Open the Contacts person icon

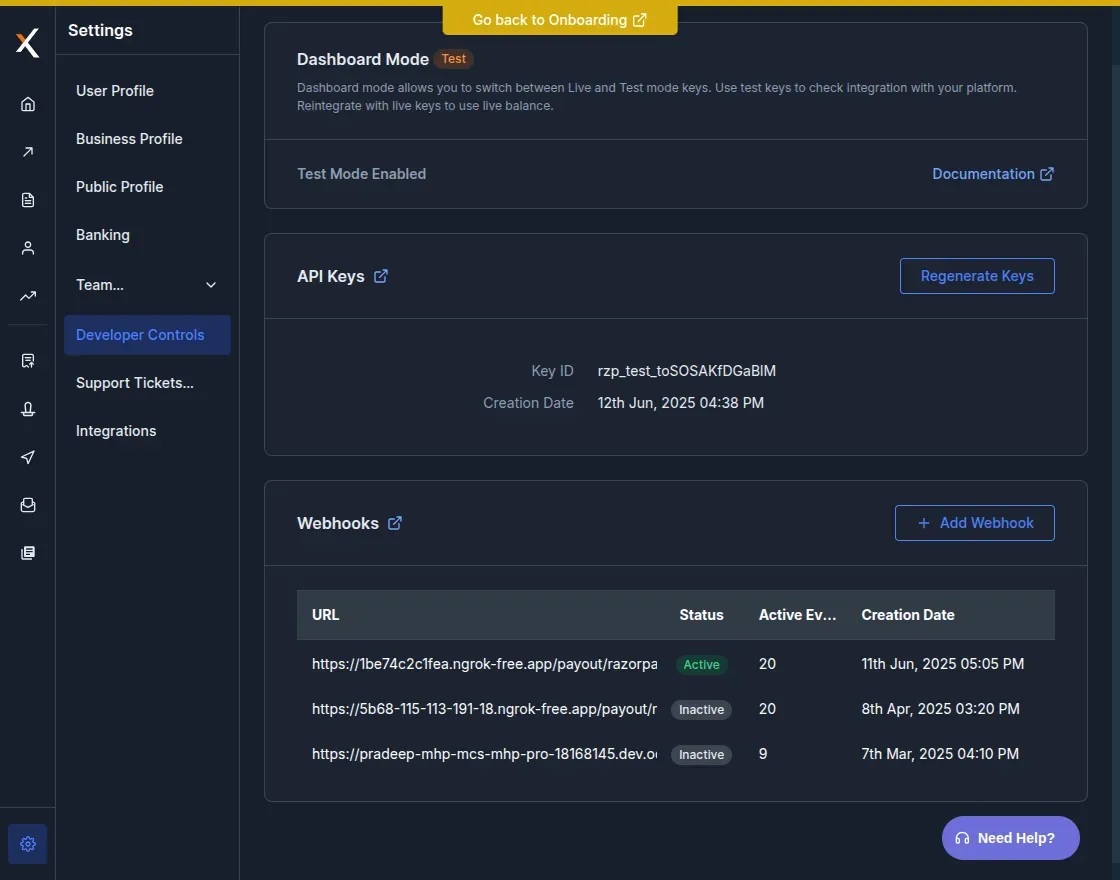27,247
